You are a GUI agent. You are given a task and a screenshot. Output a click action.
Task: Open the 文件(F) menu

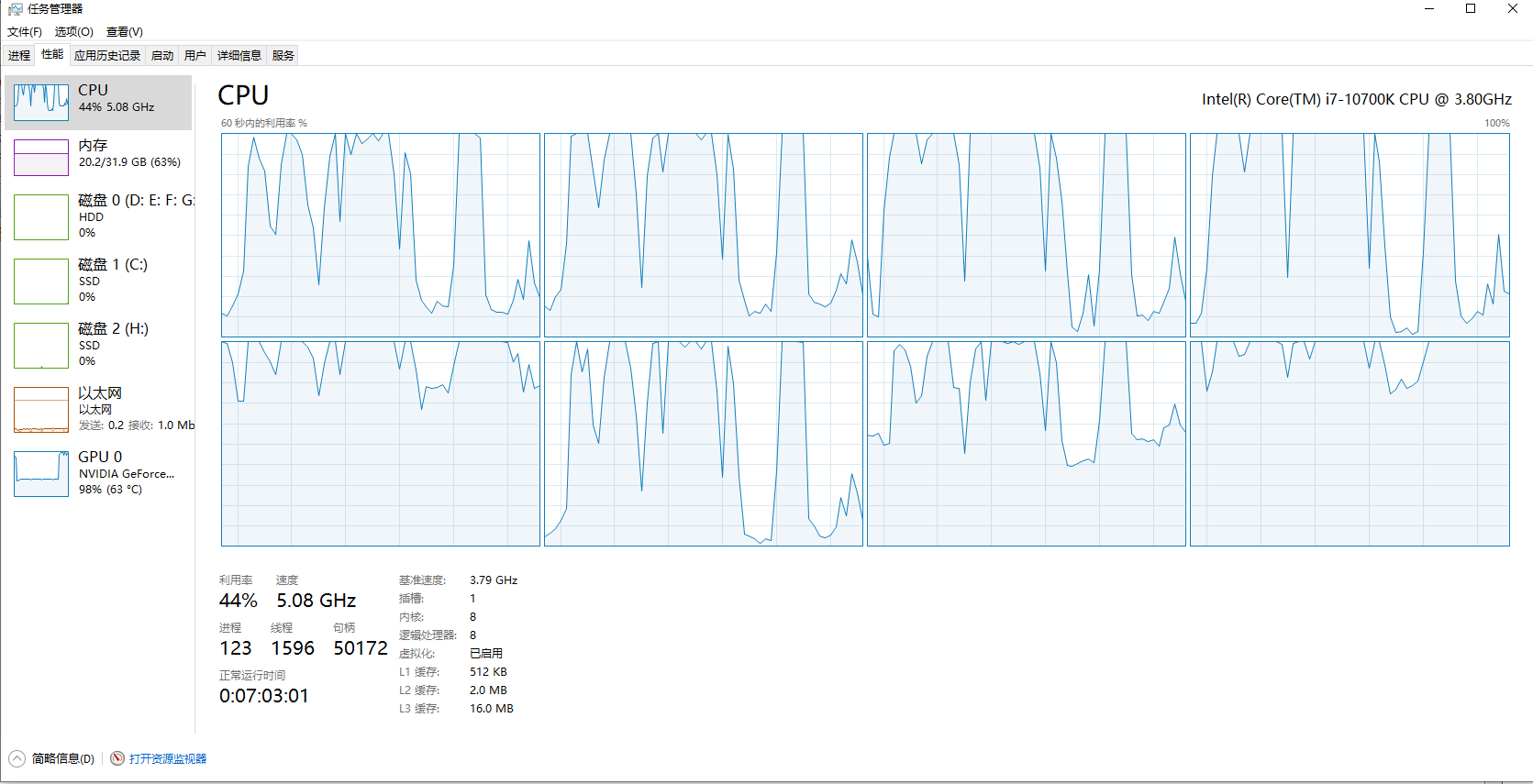tap(25, 32)
